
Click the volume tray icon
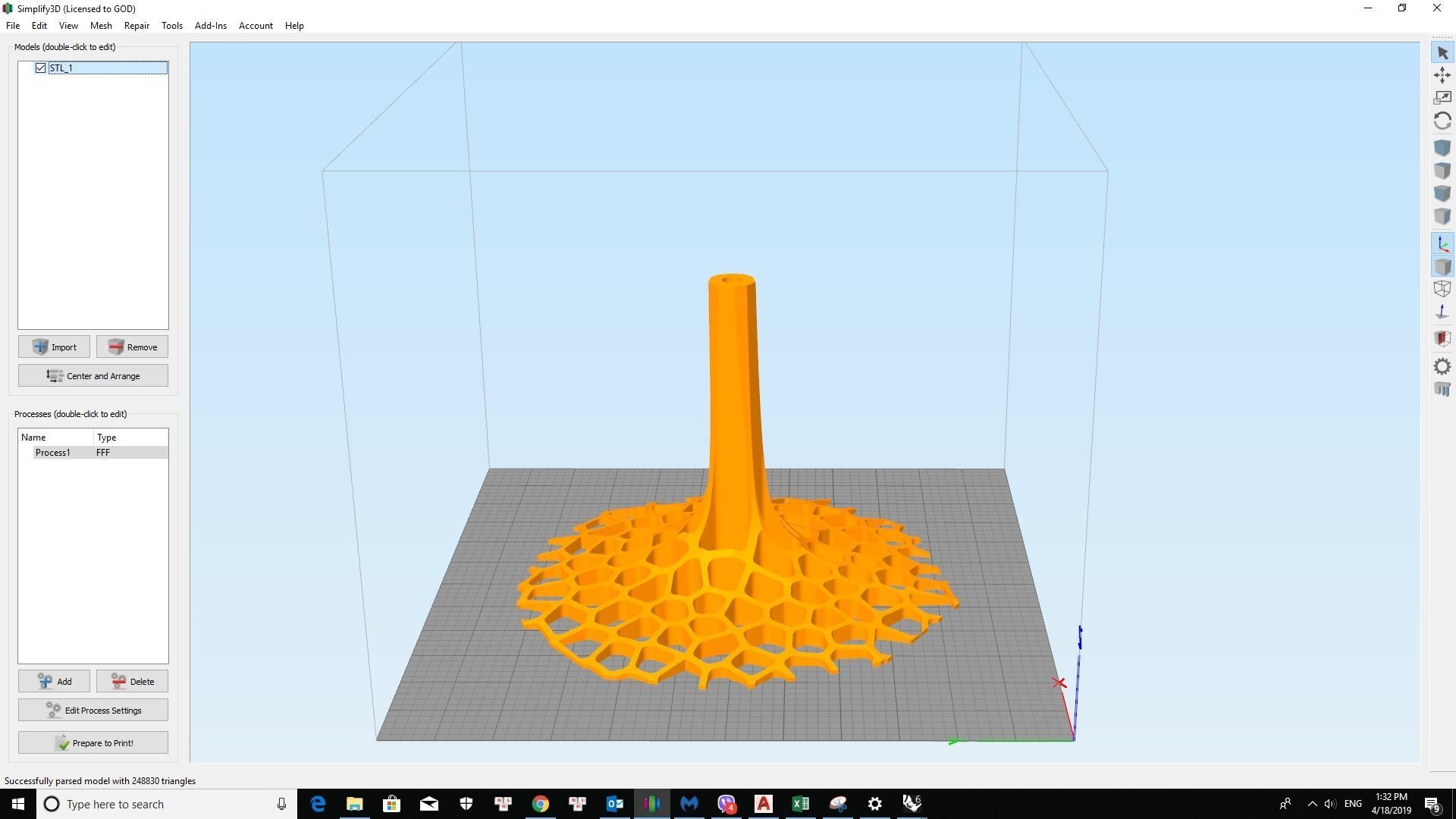coord(1330,804)
